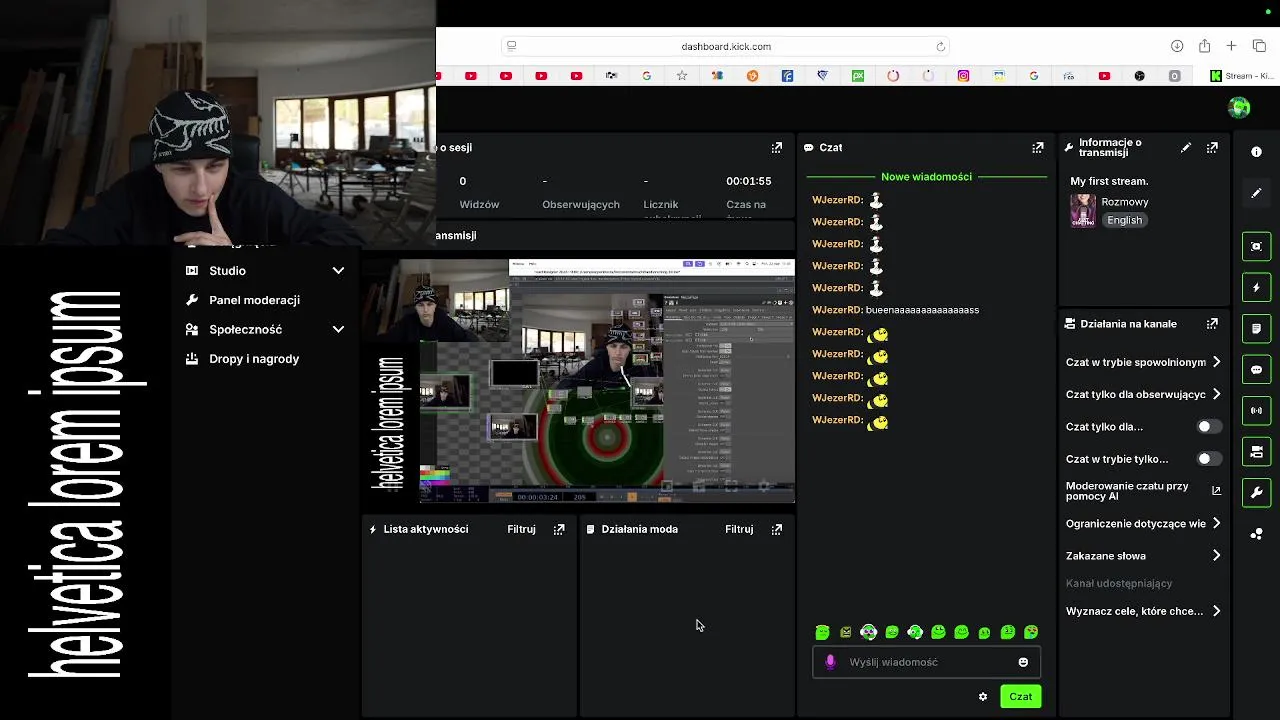Switch to the Stream - Ki... browser tab
Viewport: 1280px width, 720px height.
(x=1241, y=76)
